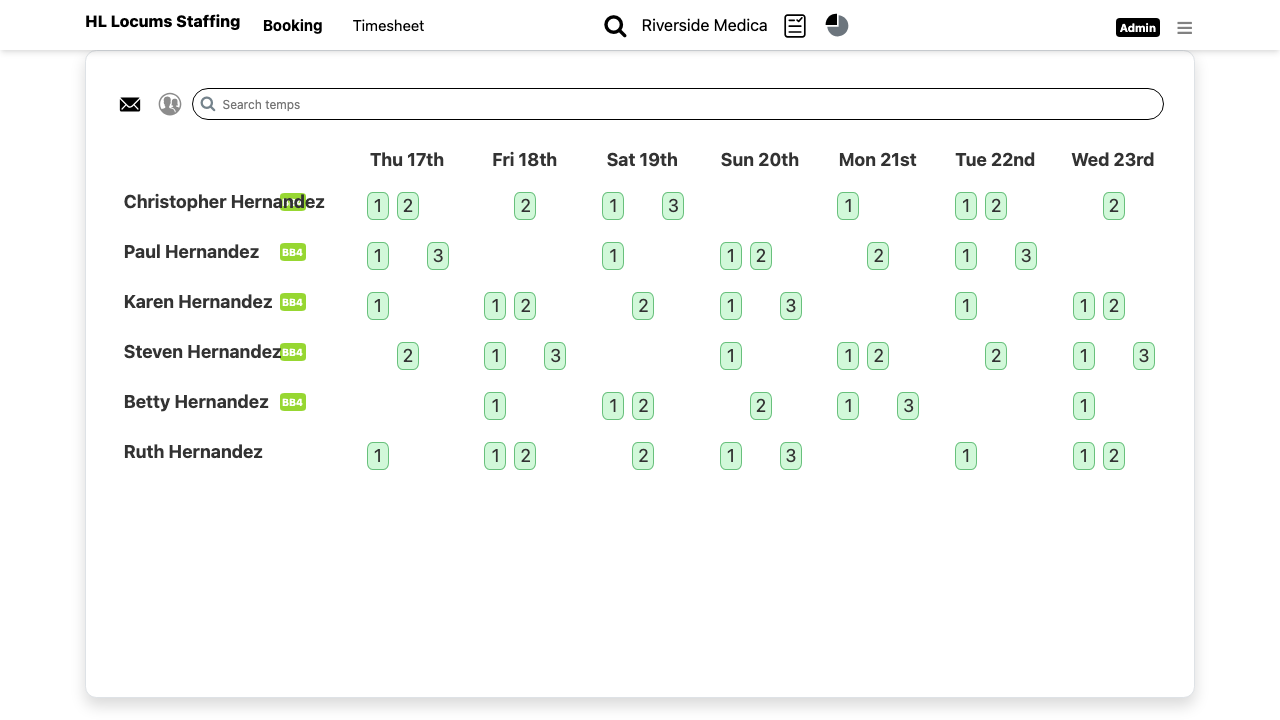Open Ruth Hernandez's profile

tap(193, 452)
